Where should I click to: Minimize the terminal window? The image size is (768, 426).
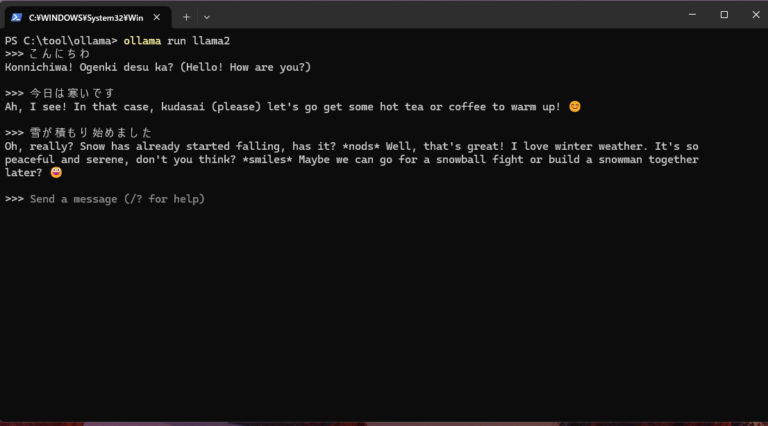[690, 15]
